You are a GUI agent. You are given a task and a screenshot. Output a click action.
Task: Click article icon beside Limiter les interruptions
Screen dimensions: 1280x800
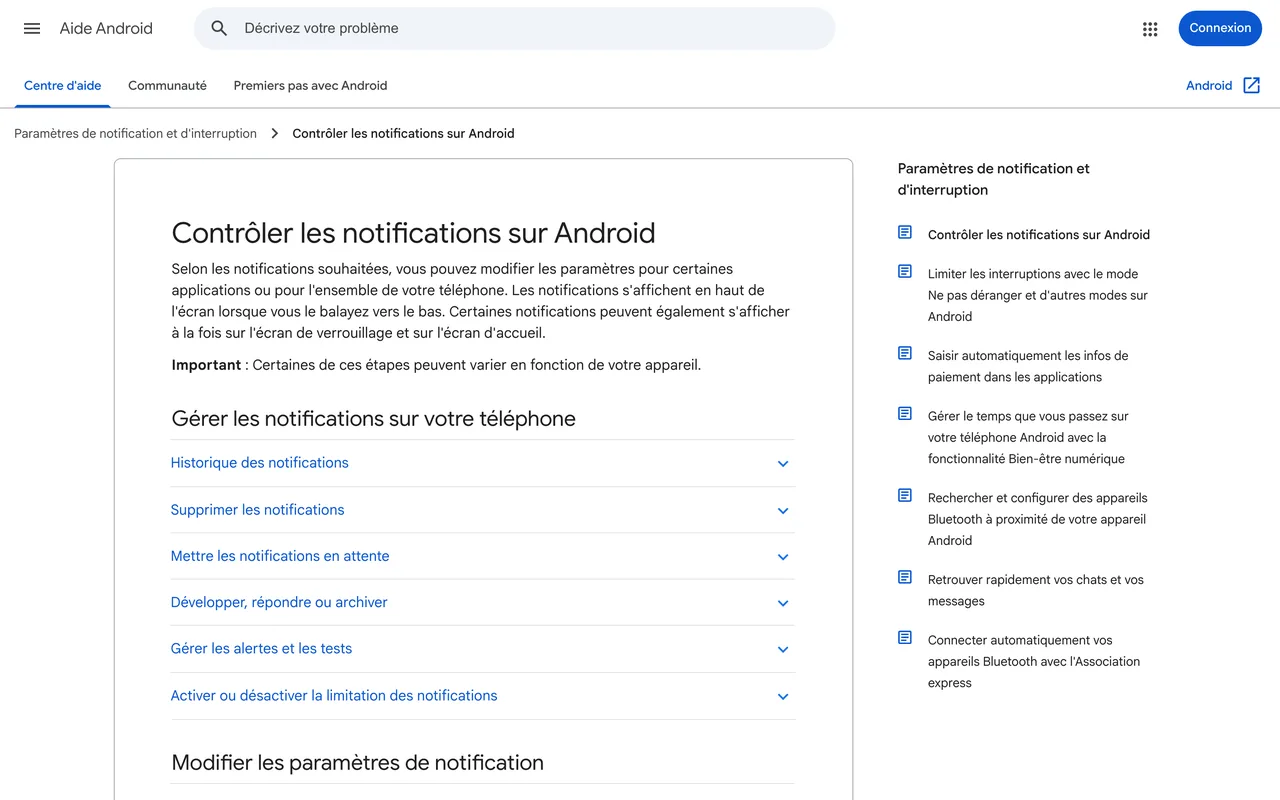point(905,272)
